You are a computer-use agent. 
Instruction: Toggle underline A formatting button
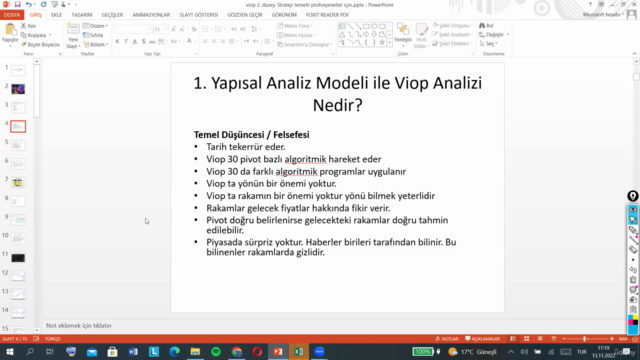pyautogui.click(x=135, y=41)
